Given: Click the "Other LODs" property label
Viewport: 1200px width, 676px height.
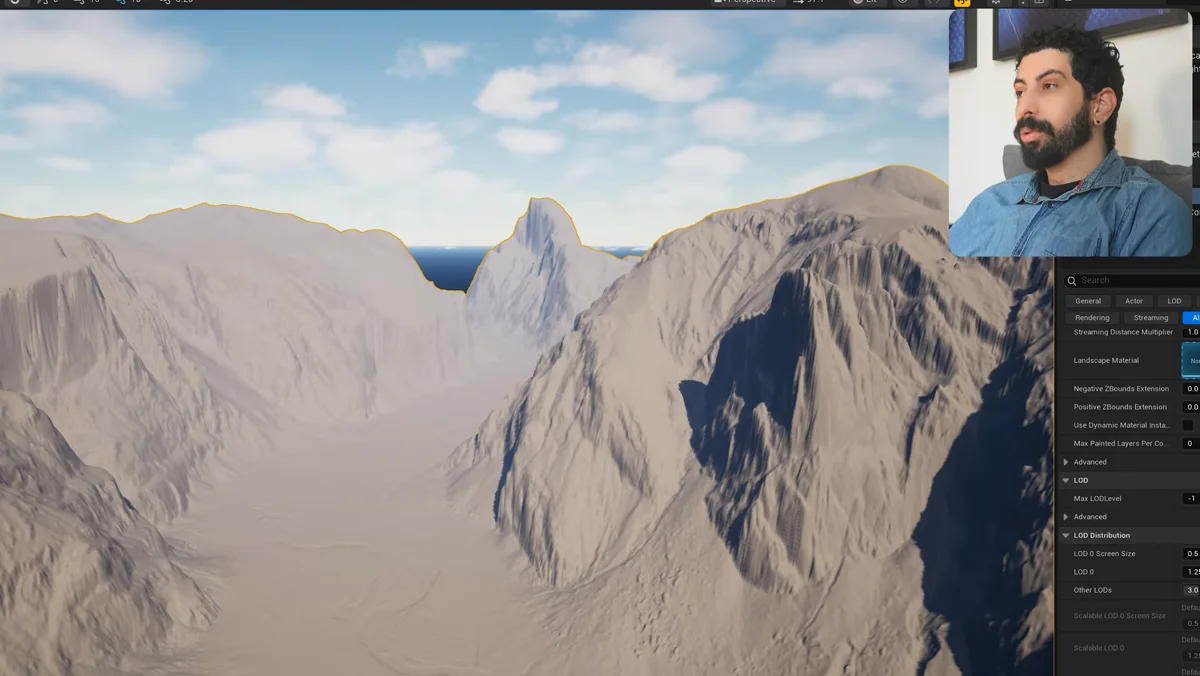Looking at the screenshot, I should coord(1092,590).
